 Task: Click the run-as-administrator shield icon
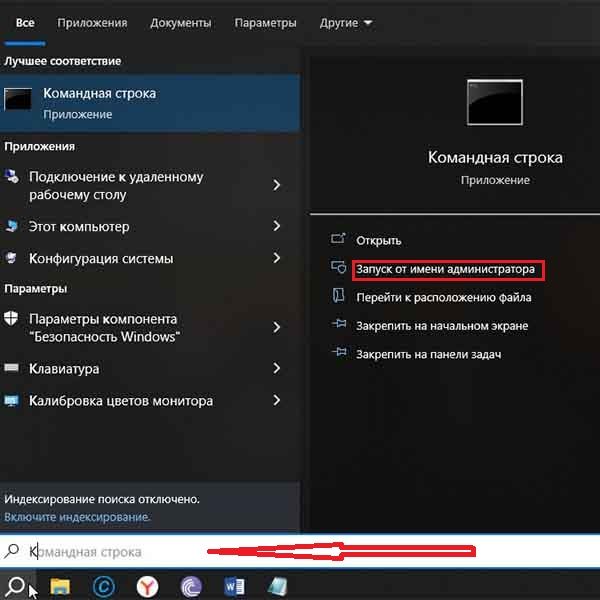coord(338,267)
